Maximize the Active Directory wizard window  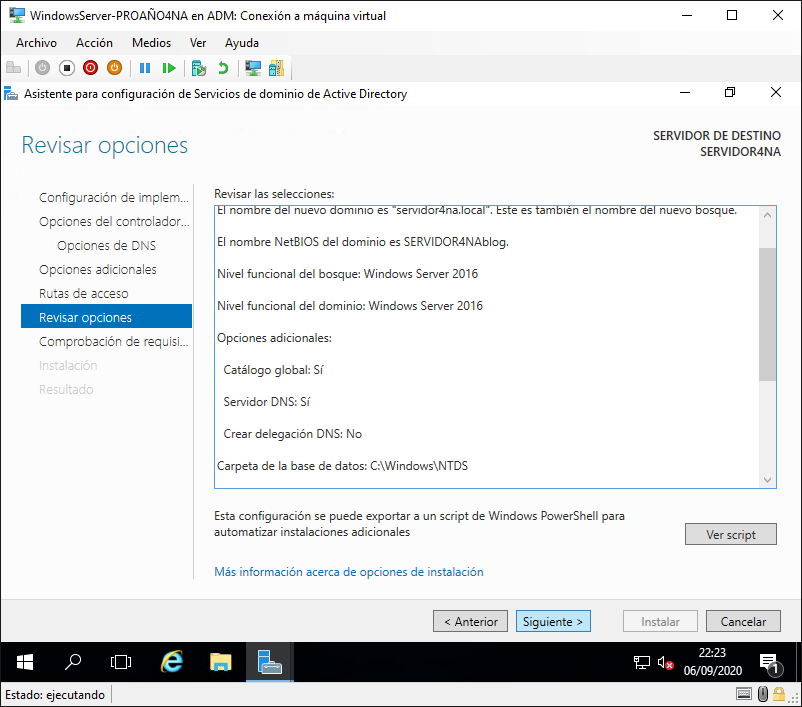click(730, 92)
